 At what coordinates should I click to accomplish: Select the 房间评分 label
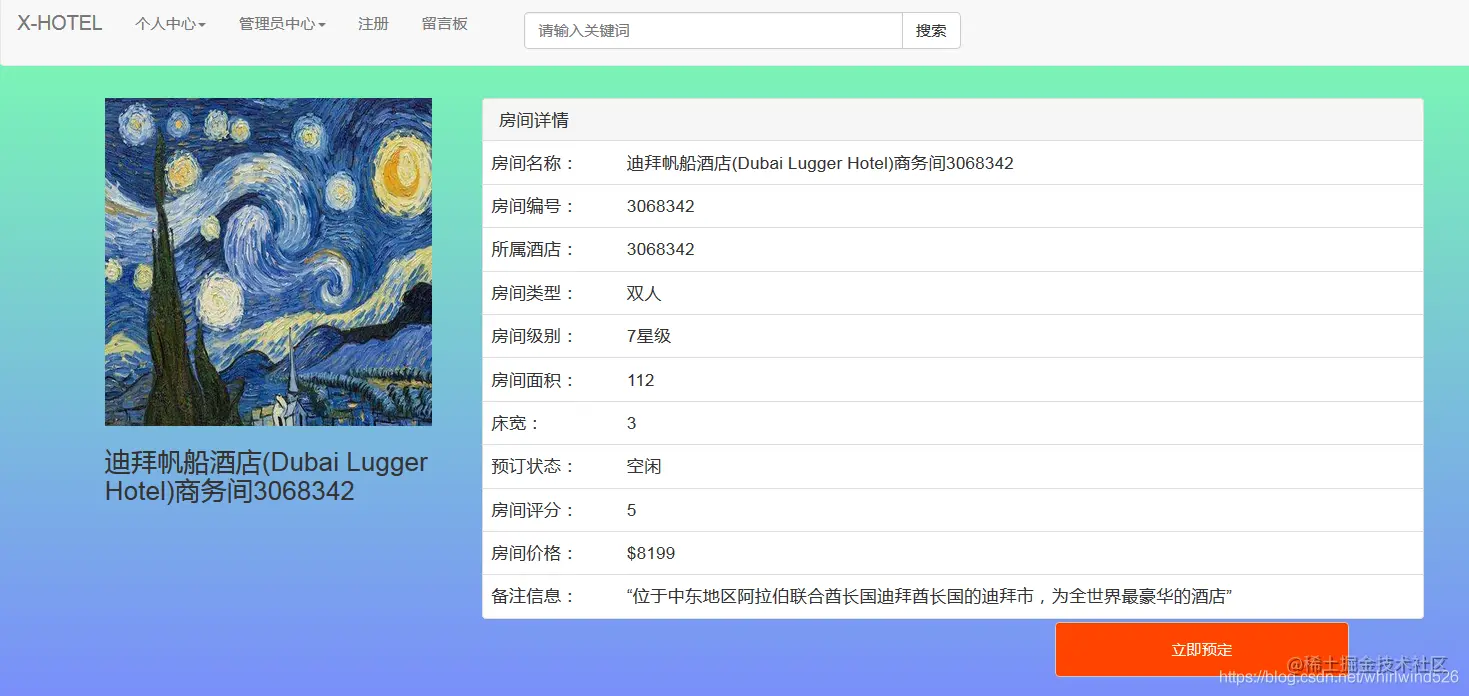click(x=533, y=511)
